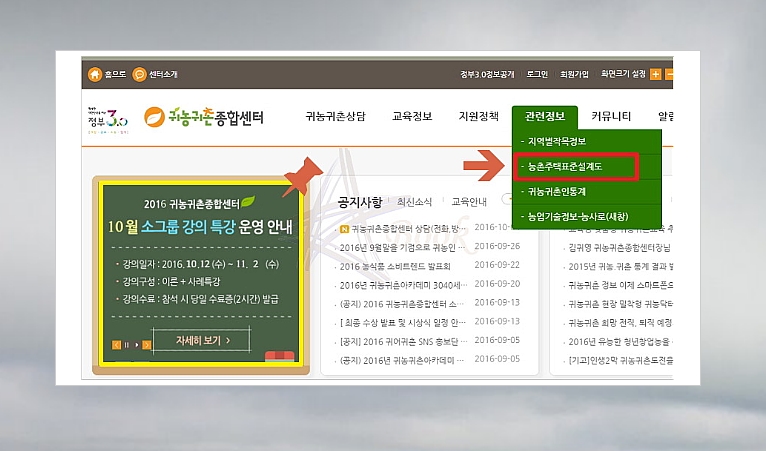
Task: Open the 관련정보 menu
Action: [545, 117]
